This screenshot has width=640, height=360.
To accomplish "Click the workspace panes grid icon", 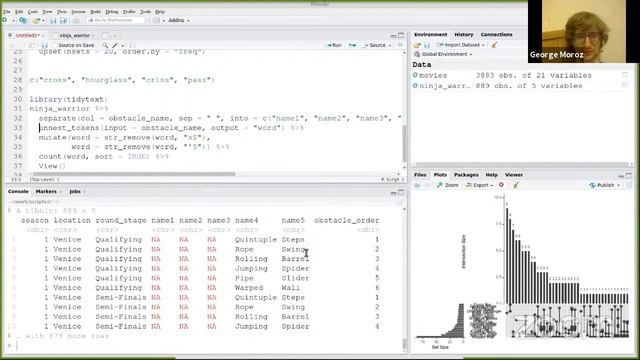I will point(156,20).
